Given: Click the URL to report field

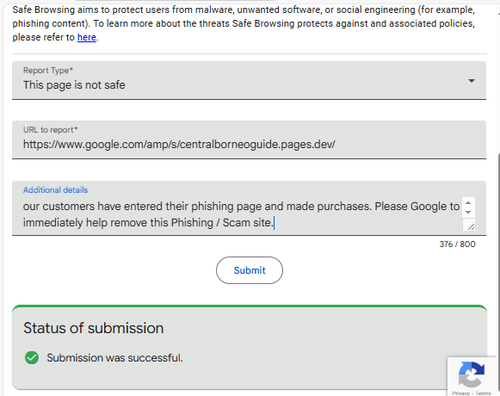Looking at the screenshot, I should coord(249,140).
